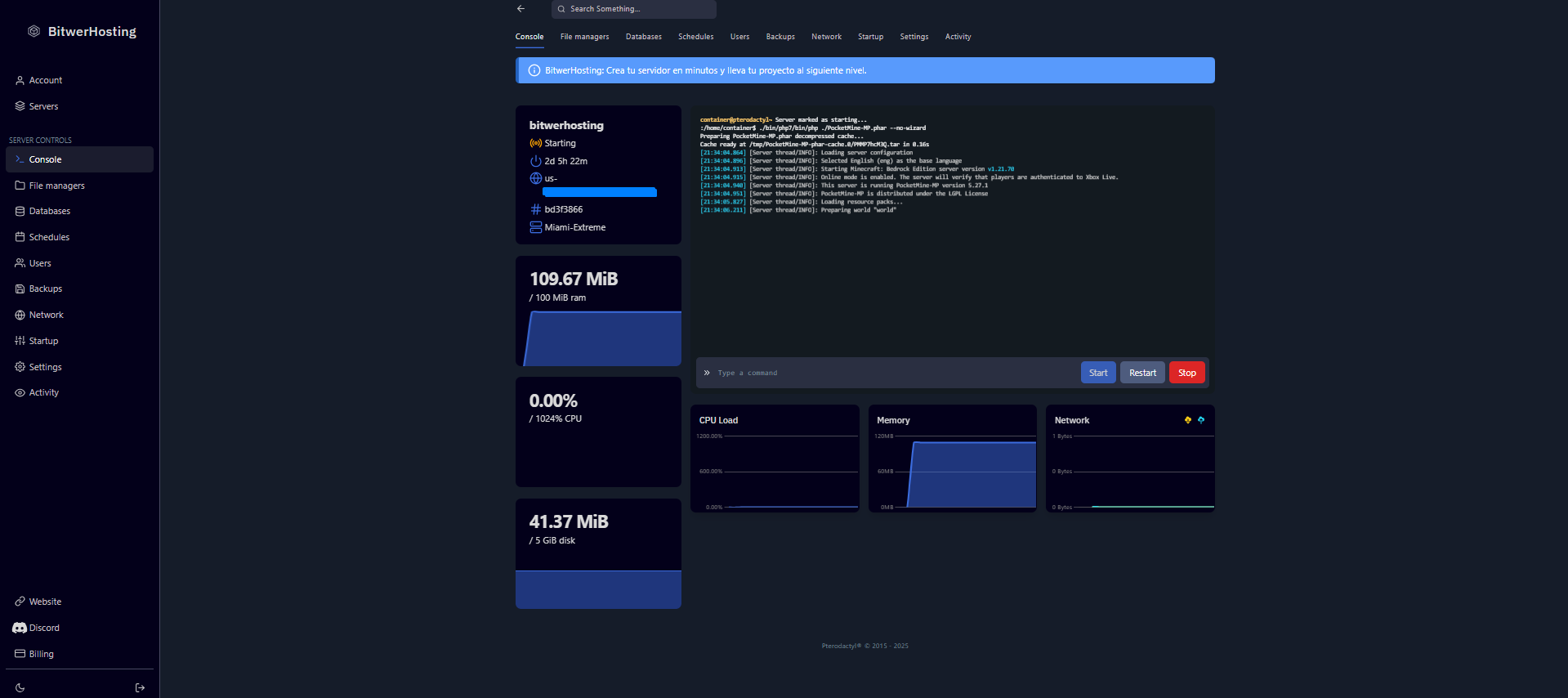Click the Databases icon in sidebar
This screenshot has width=1568, height=698.
pos(20,211)
